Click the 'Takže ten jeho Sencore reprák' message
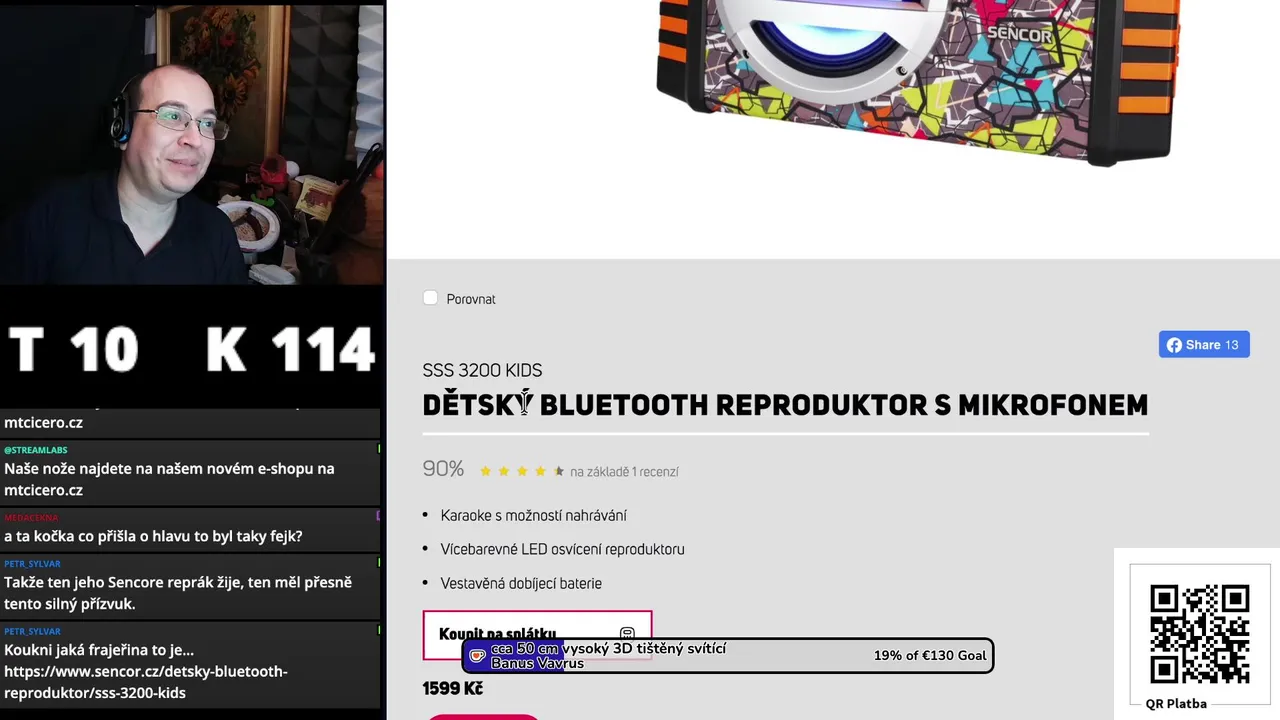The width and height of the screenshot is (1280, 720). point(178,593)
